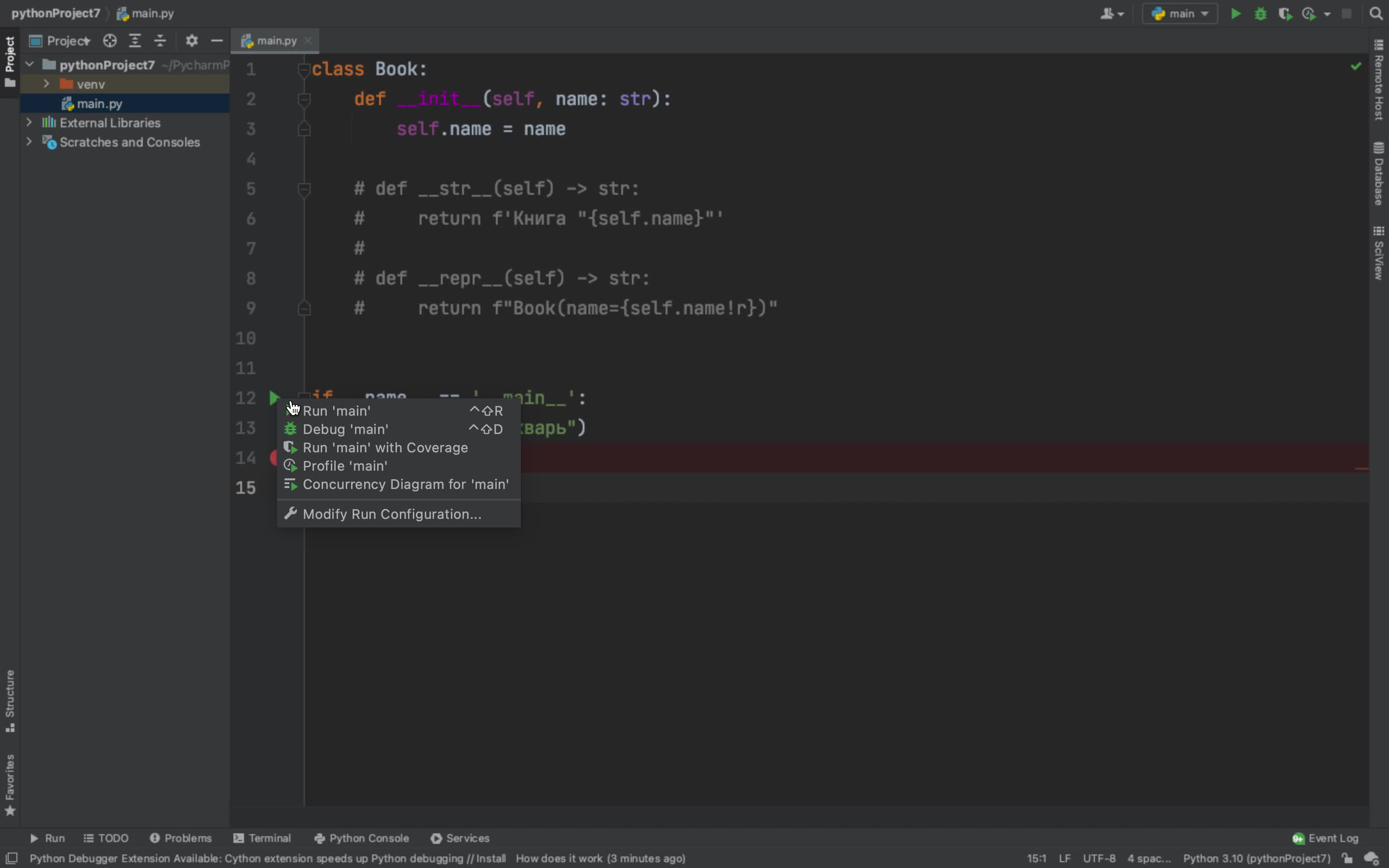The width and height of the screenshot is (1389, 868).
Task: Open the Run tool window button
Action: 47,838
